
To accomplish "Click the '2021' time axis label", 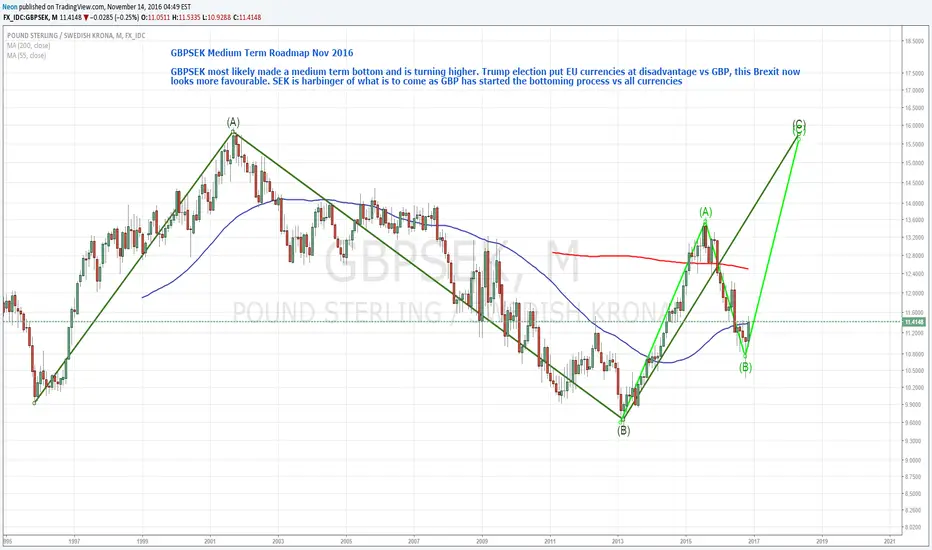I will pyautogui.click(x=890, y=541).
